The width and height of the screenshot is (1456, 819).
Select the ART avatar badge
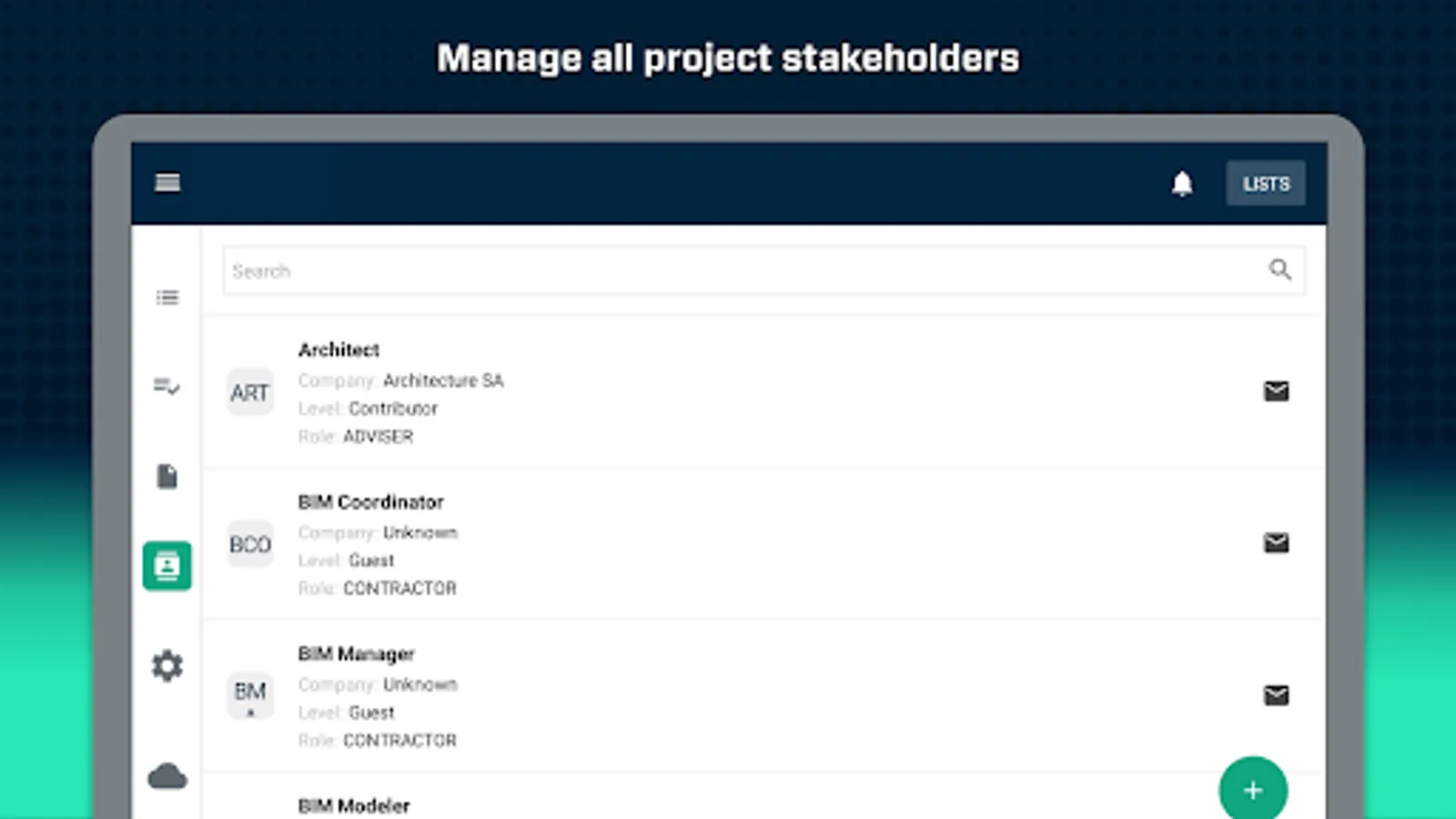pos(250,392)
